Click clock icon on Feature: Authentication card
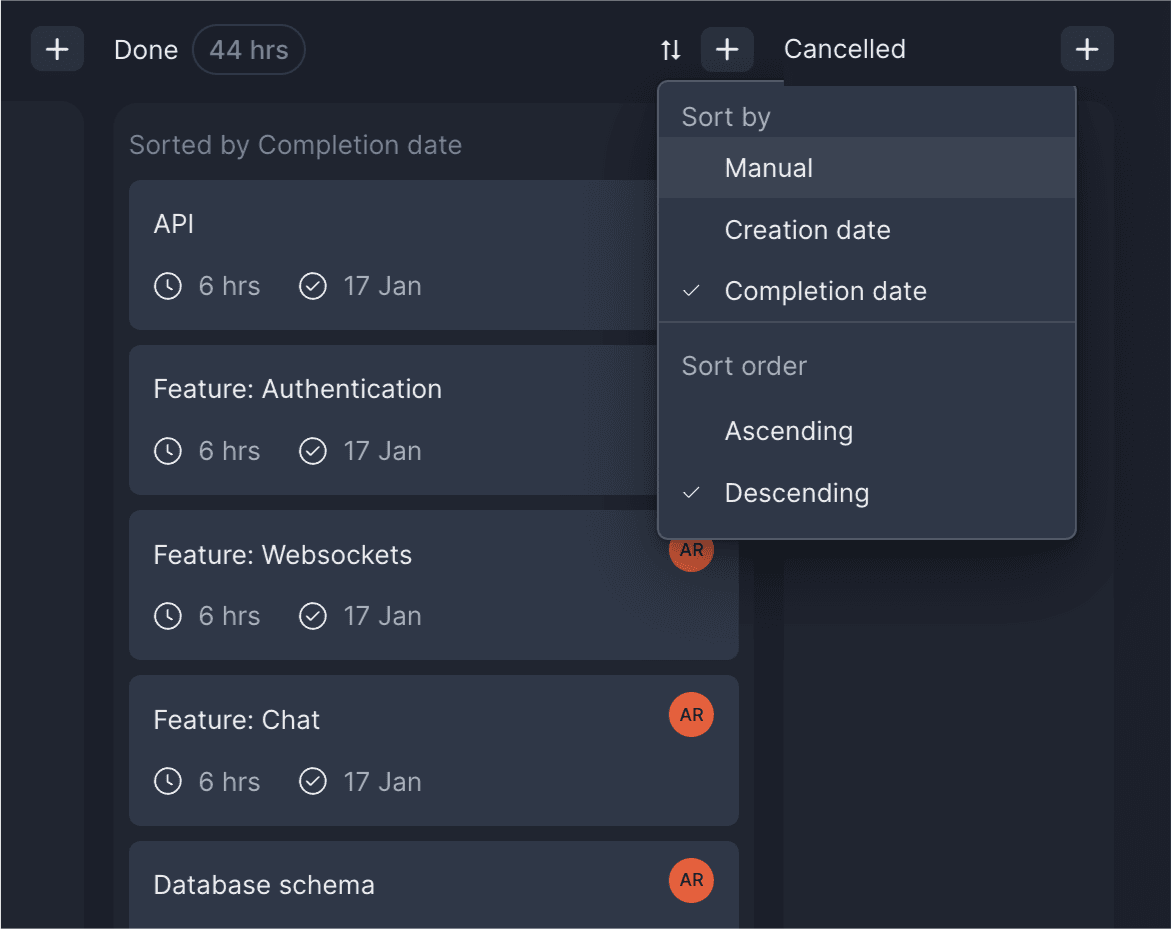This screenshot has width=1171, height=929. [x=168, y=451]
